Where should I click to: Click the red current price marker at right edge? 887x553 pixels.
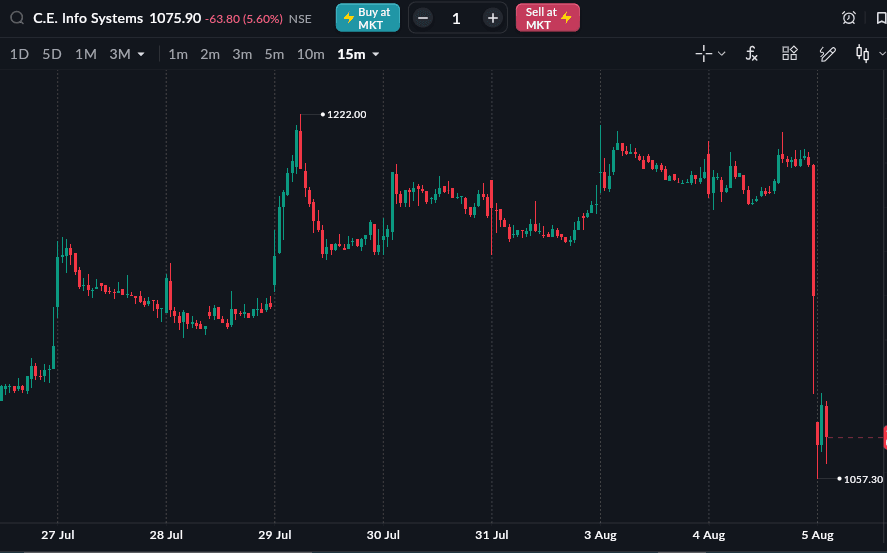pos(885,437)
